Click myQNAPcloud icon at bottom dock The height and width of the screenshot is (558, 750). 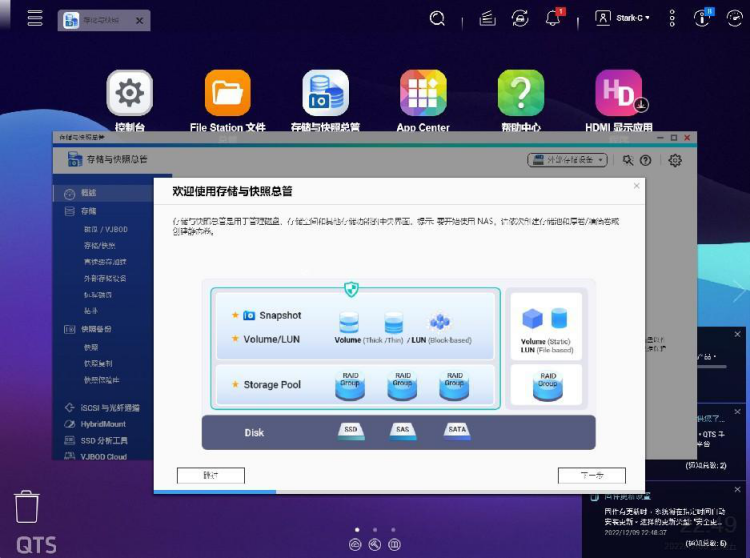[x=355, y=545]
